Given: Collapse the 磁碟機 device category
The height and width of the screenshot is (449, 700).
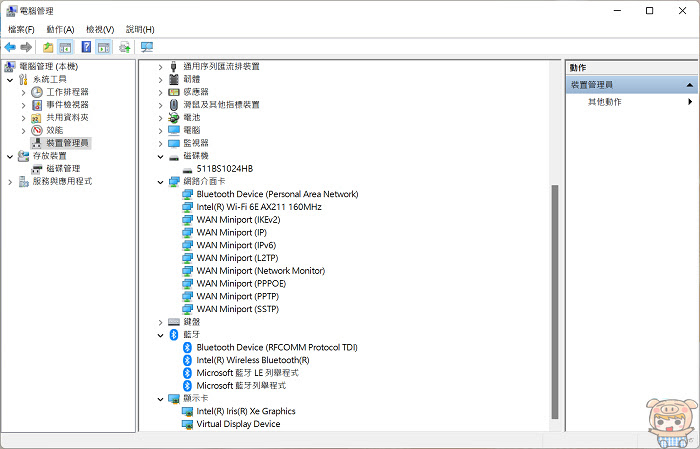Looking at the screenshot, I should (160, 157).
